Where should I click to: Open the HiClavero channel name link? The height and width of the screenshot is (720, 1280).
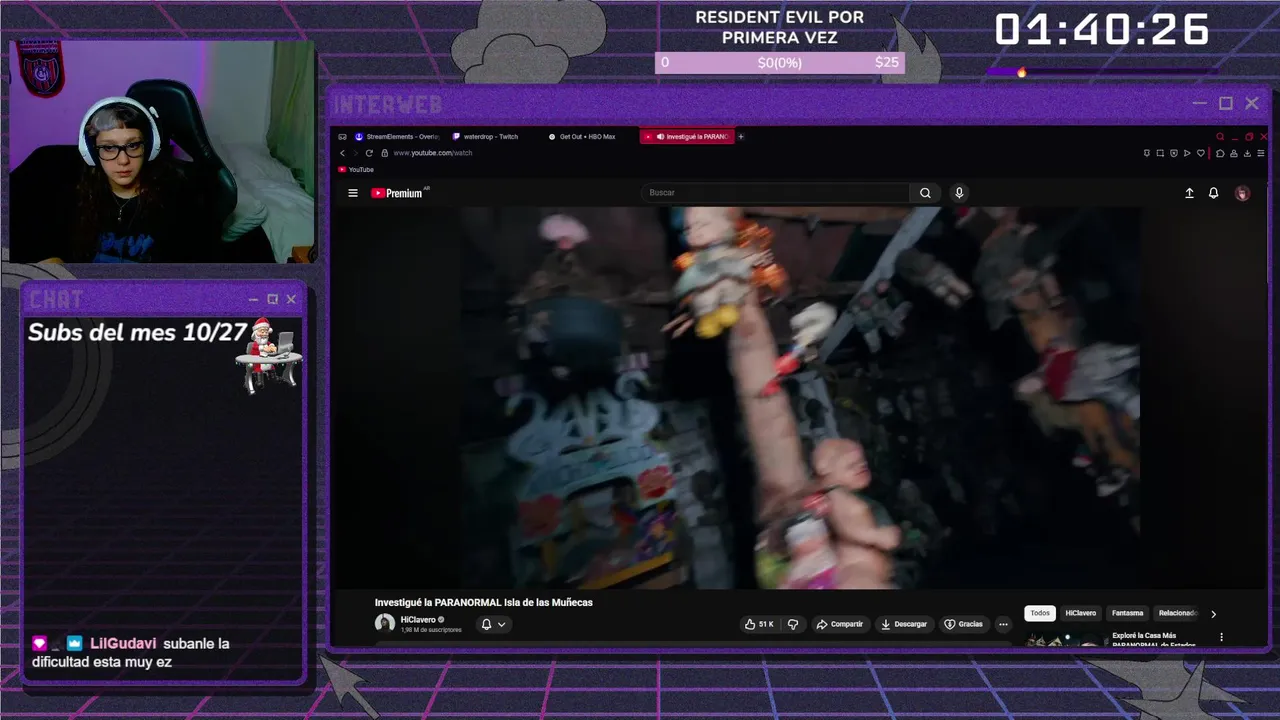[418, 620]
